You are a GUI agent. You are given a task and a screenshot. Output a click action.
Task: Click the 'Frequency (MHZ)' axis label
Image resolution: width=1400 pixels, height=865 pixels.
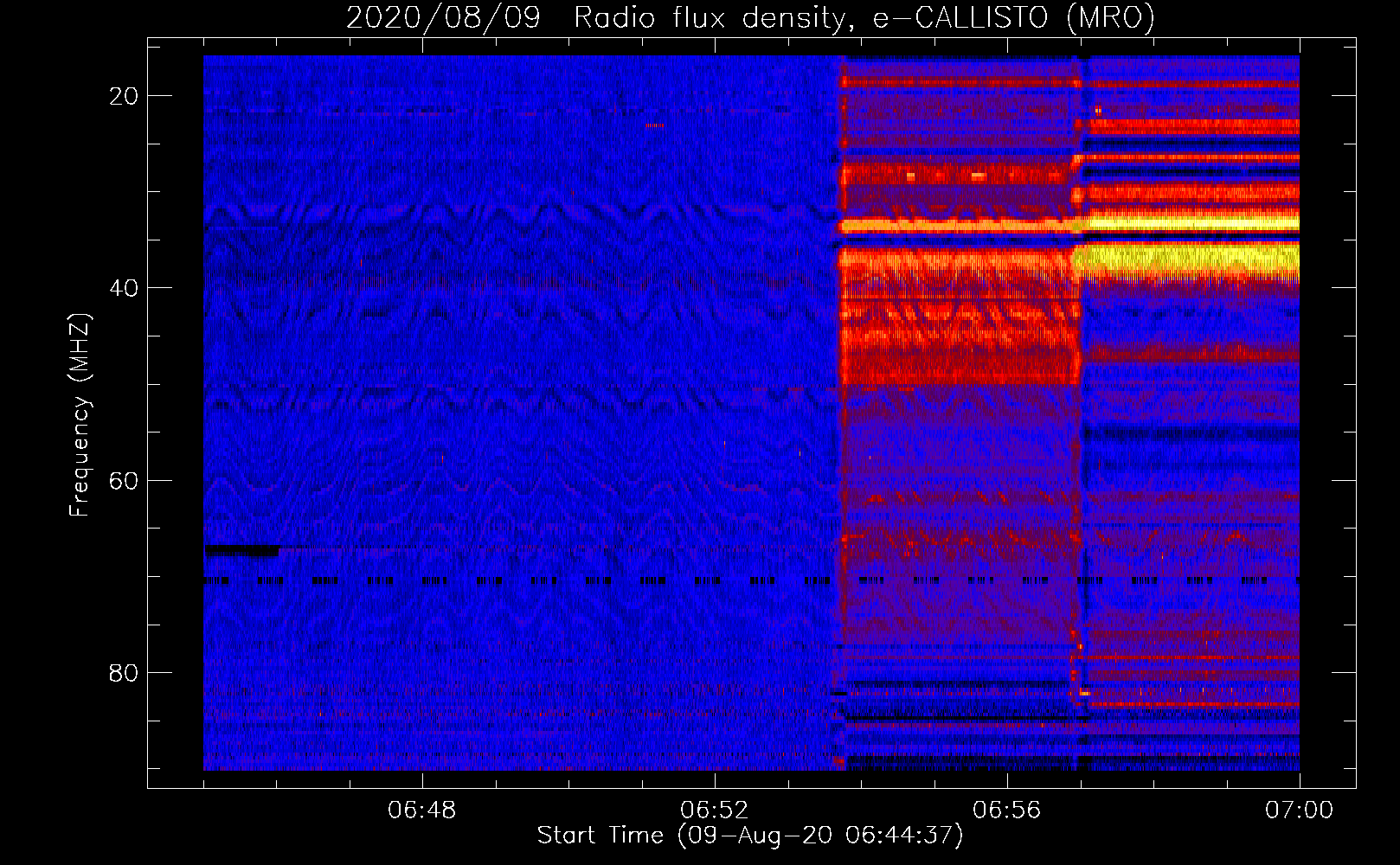point(80,415)
